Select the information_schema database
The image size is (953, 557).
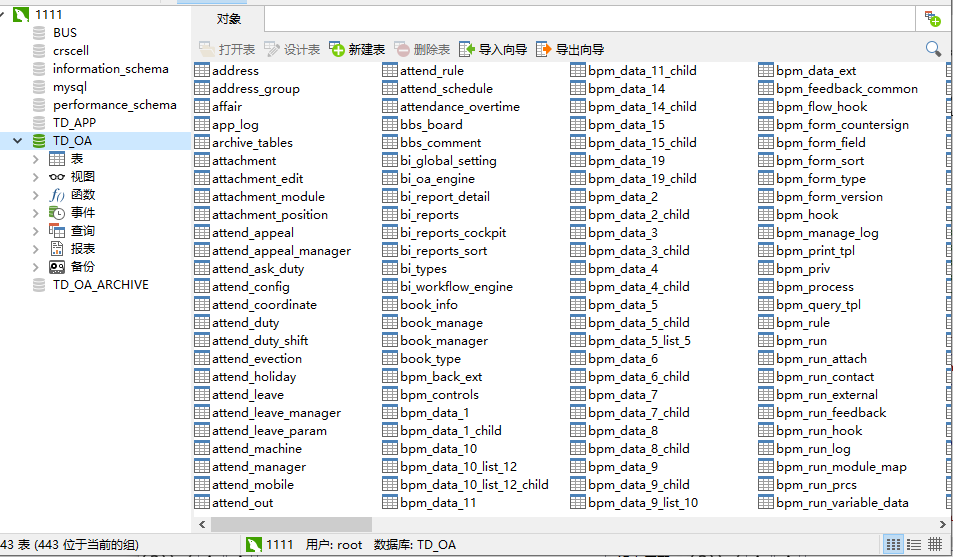110,69
